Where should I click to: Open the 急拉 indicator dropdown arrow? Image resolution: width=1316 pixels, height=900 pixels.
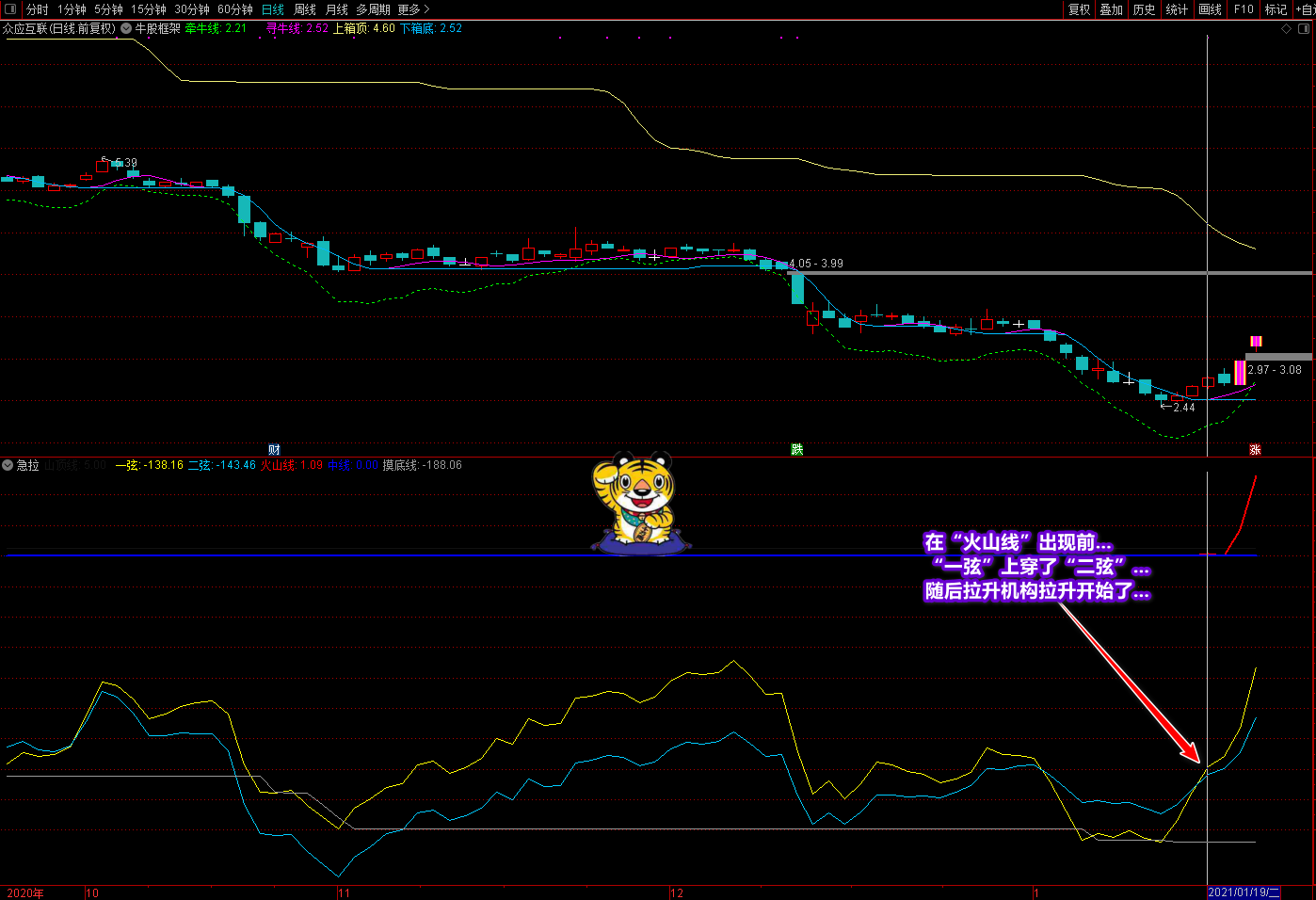pyautogui.click(x=8, y=465)
